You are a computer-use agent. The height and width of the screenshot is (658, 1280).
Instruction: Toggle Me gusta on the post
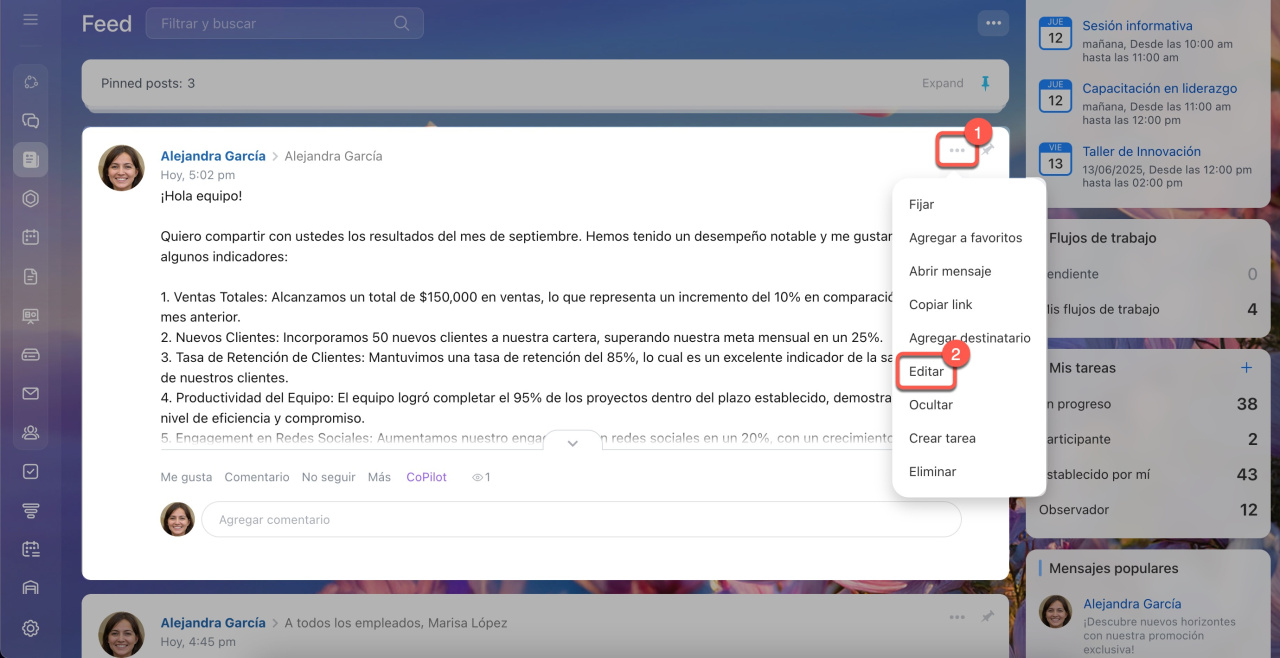point(186,477)
